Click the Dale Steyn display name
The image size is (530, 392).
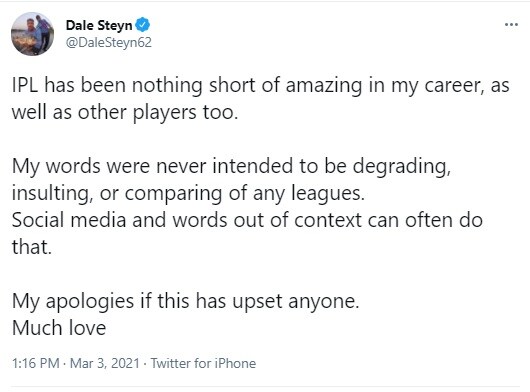click(99, 25)
